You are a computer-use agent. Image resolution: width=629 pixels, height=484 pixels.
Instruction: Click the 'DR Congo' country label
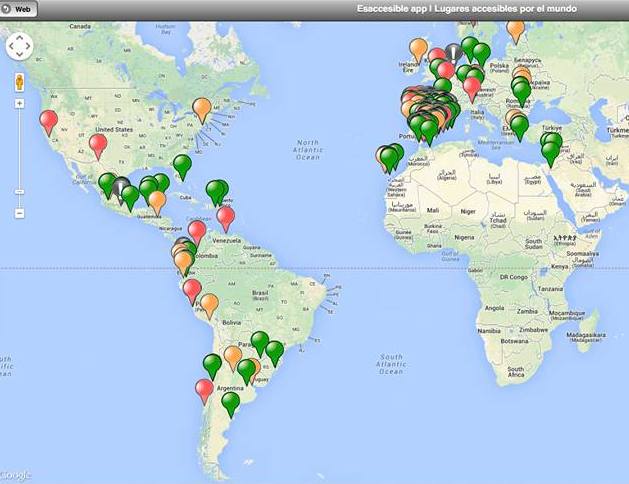(x=513, y=277)
